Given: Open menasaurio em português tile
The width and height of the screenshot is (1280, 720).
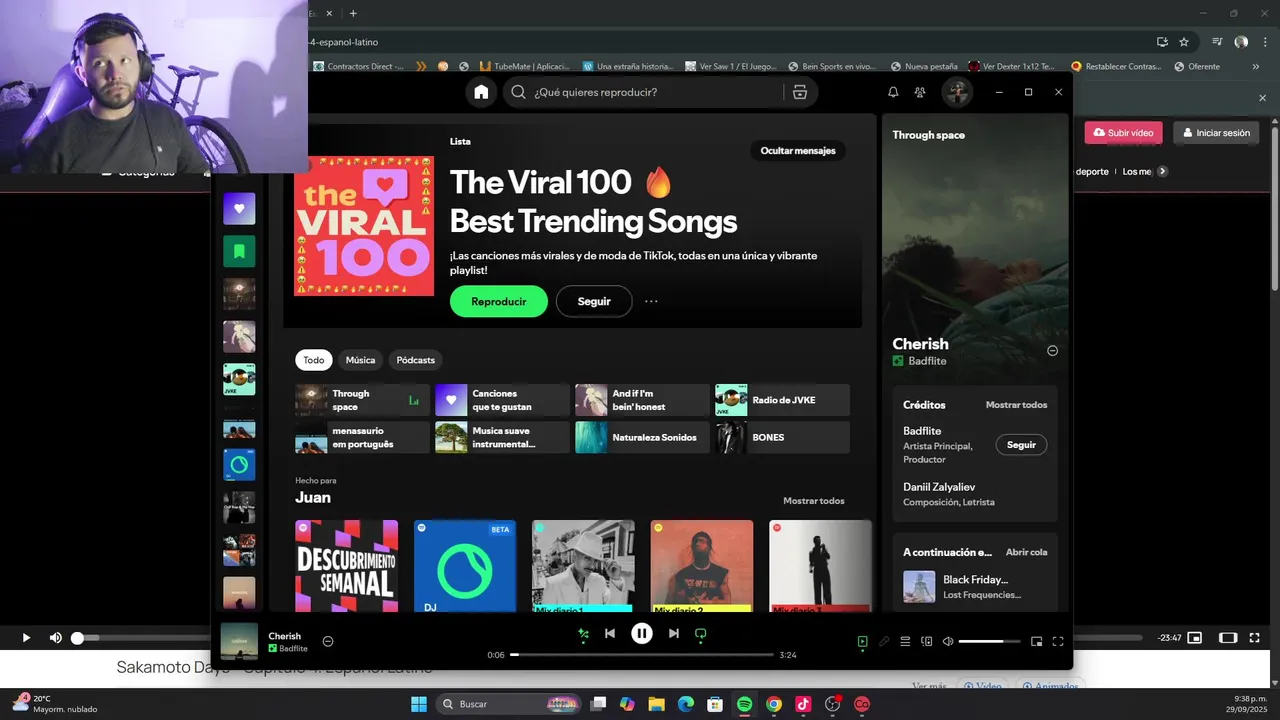Looking at the screenshot, I should tap(362, 437).
